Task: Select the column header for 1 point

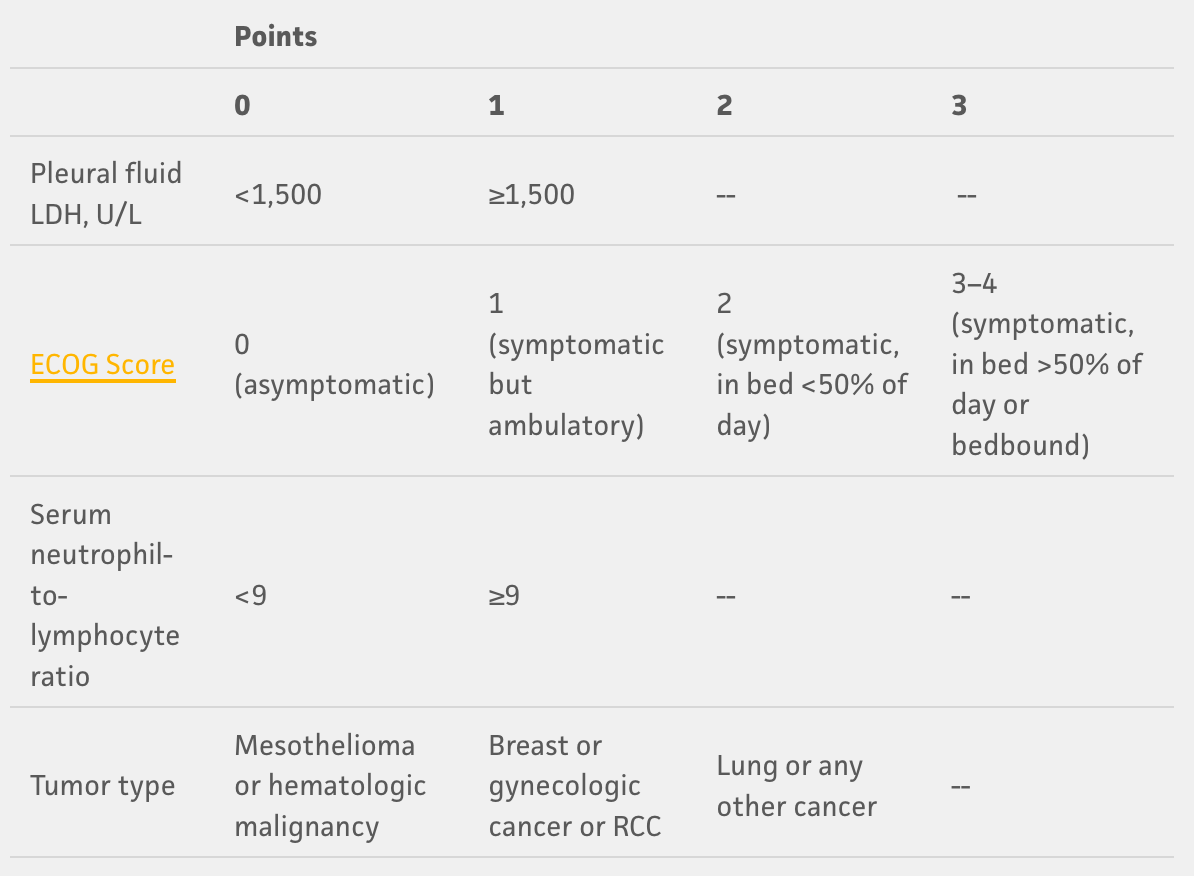Action: [497, 105]
